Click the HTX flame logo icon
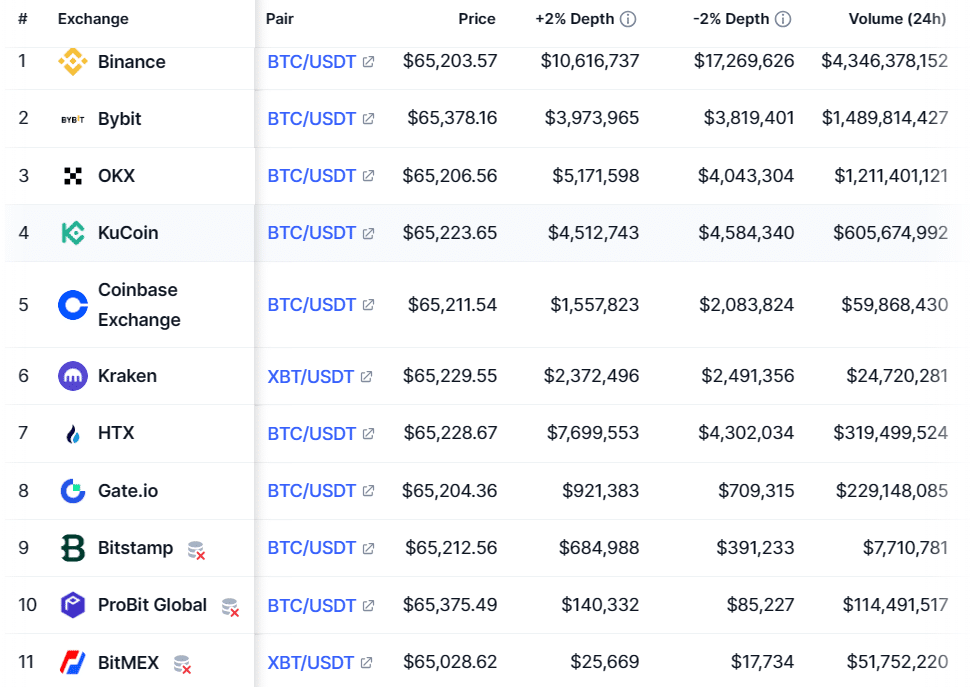Screen dimensions: 970x687 pyautogui.click(x=73, y=433)
